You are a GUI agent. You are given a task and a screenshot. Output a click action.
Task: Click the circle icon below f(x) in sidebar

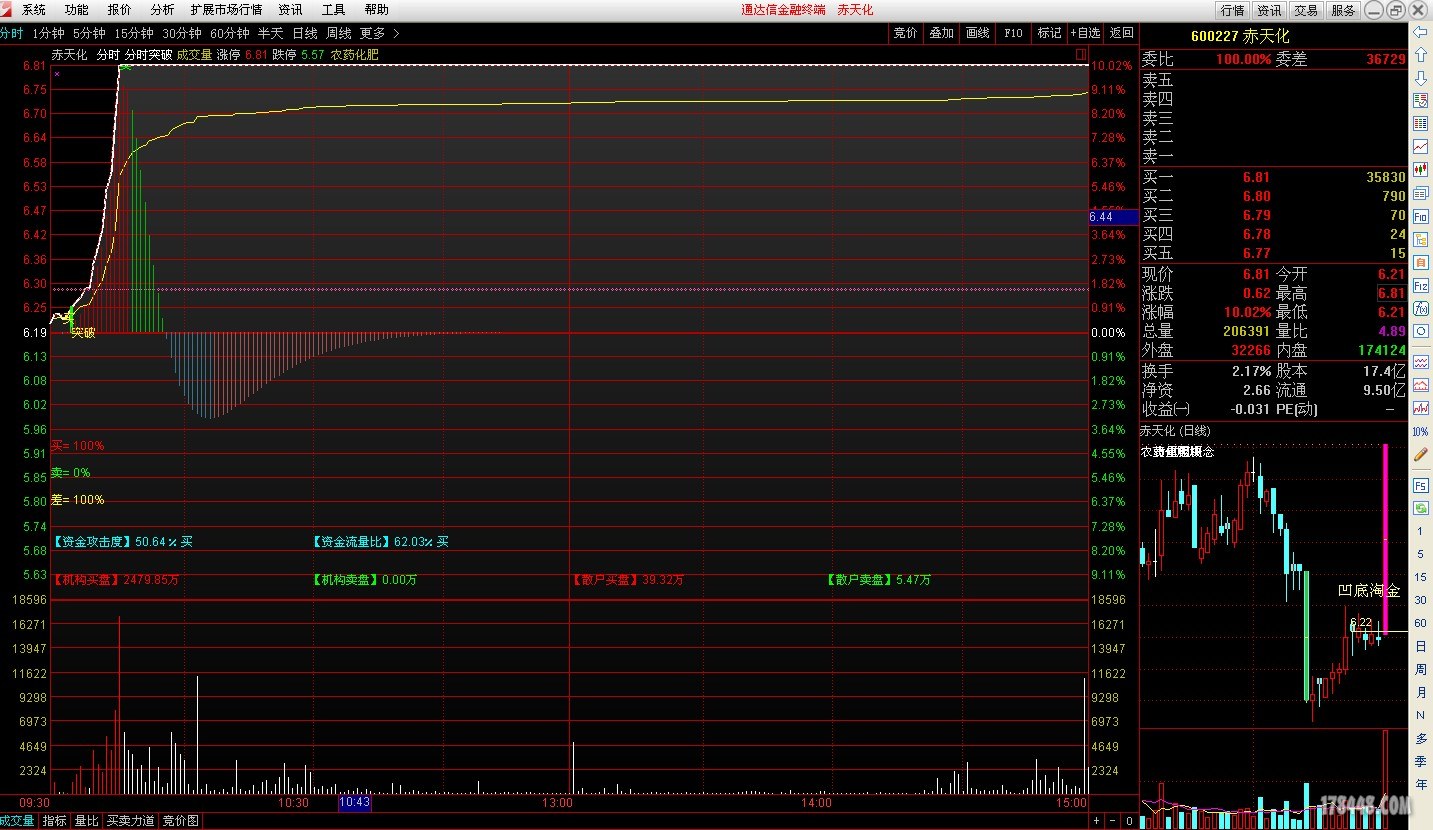tap(1420, 329)
